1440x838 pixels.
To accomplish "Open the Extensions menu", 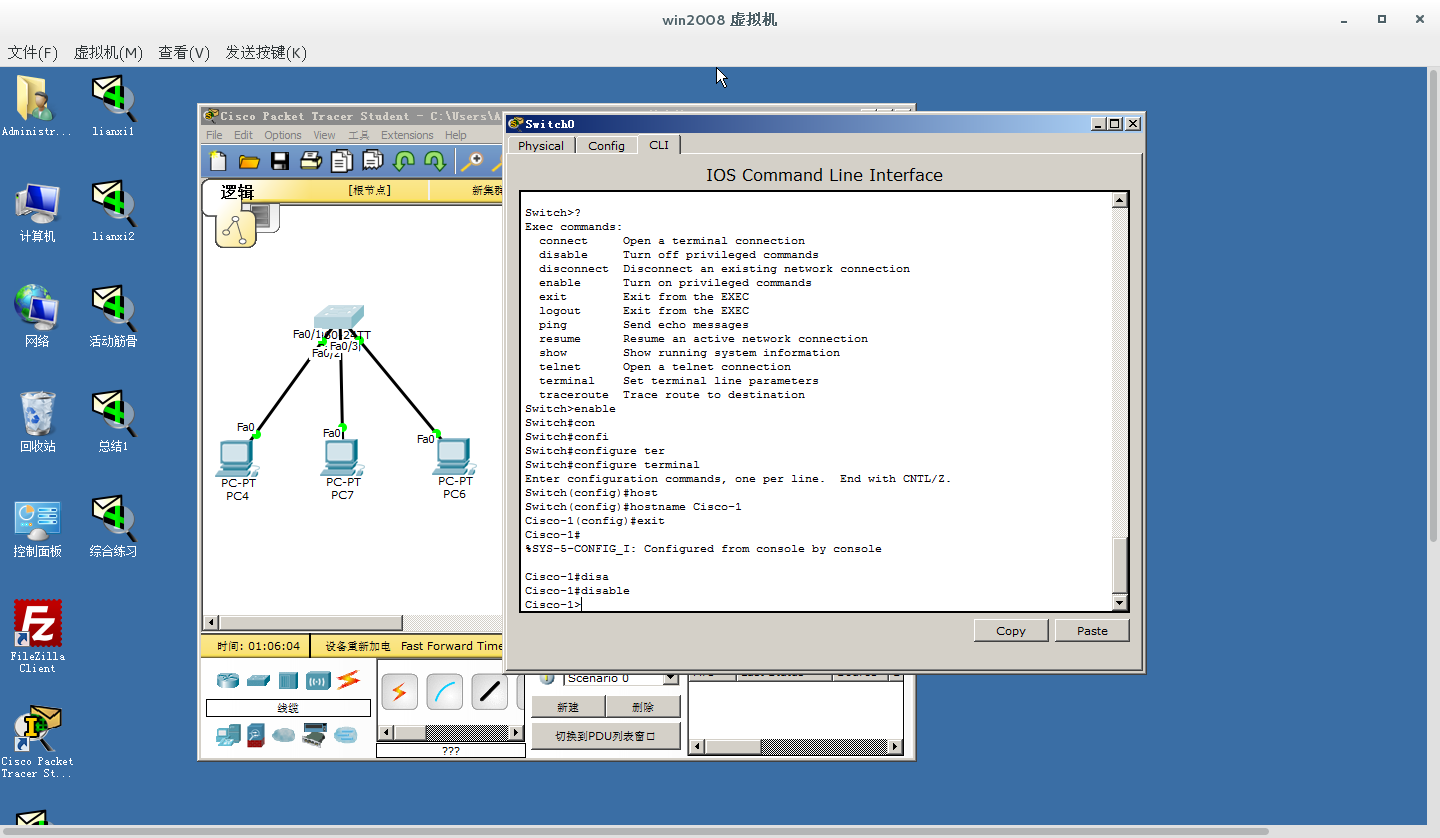I will pos(407,135).
